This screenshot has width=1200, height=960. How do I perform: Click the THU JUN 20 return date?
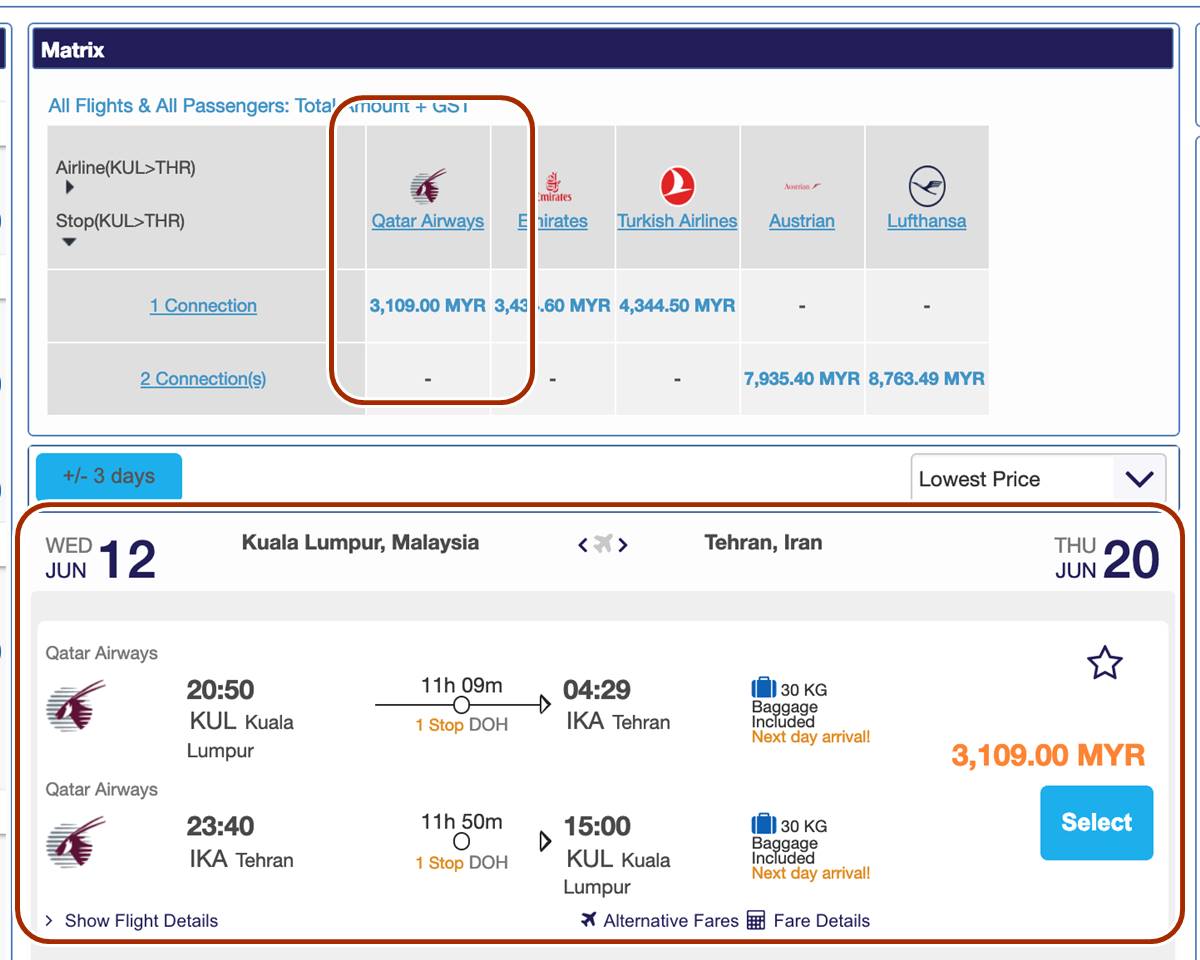coord(1107,558)
